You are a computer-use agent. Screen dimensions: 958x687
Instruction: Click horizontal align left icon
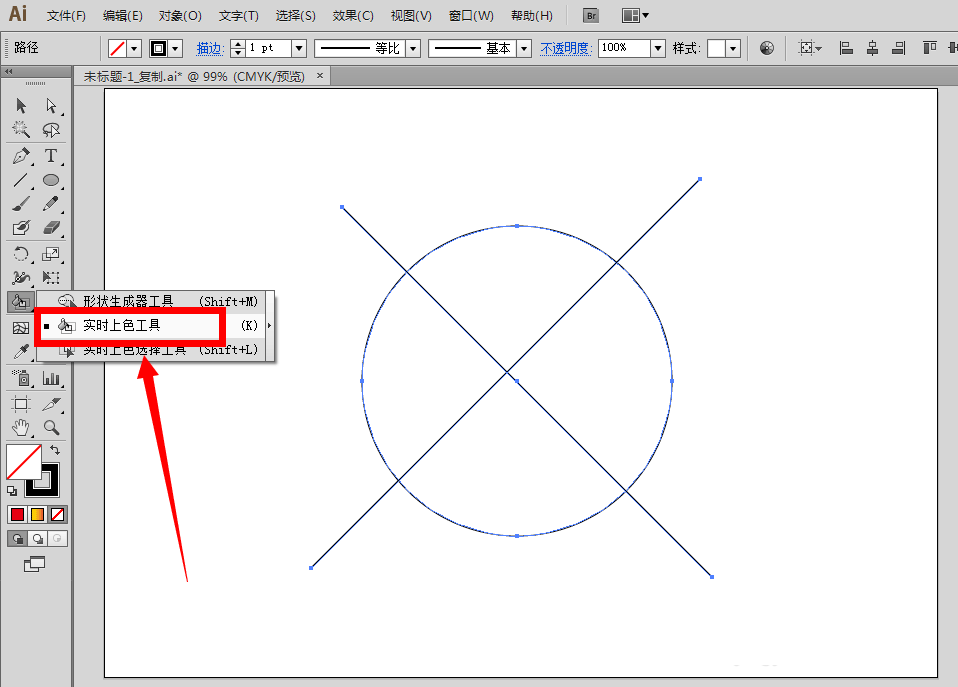point(846,48)
